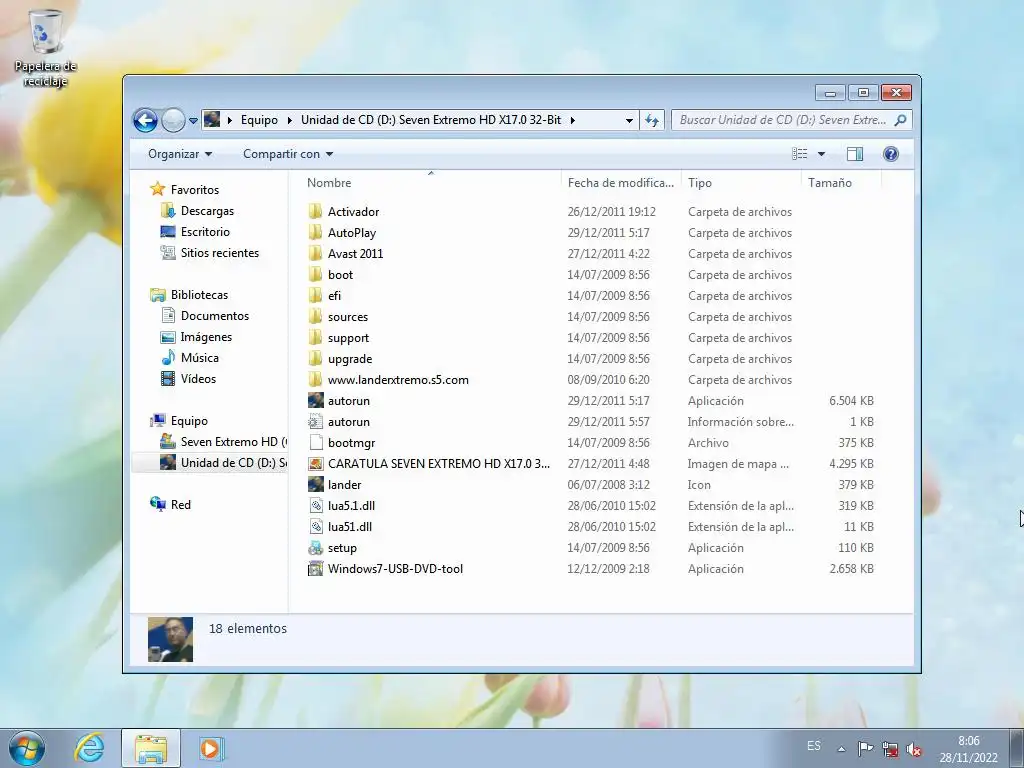The image size is (1024, 768).
Task: Select the autorun application icon, 6.504 KB
Action: 315,400
